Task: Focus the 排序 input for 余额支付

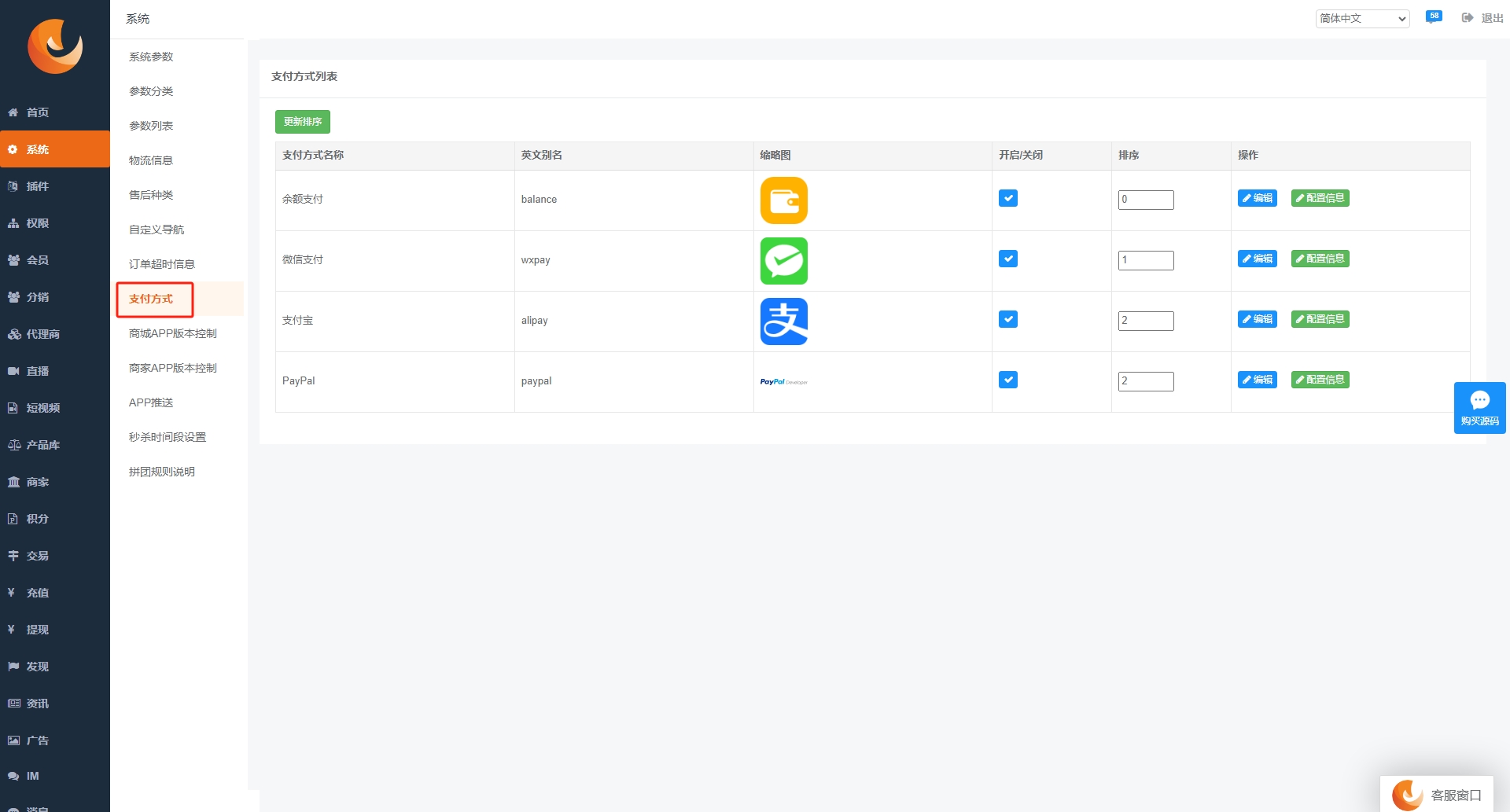Action: [1146, 200]
